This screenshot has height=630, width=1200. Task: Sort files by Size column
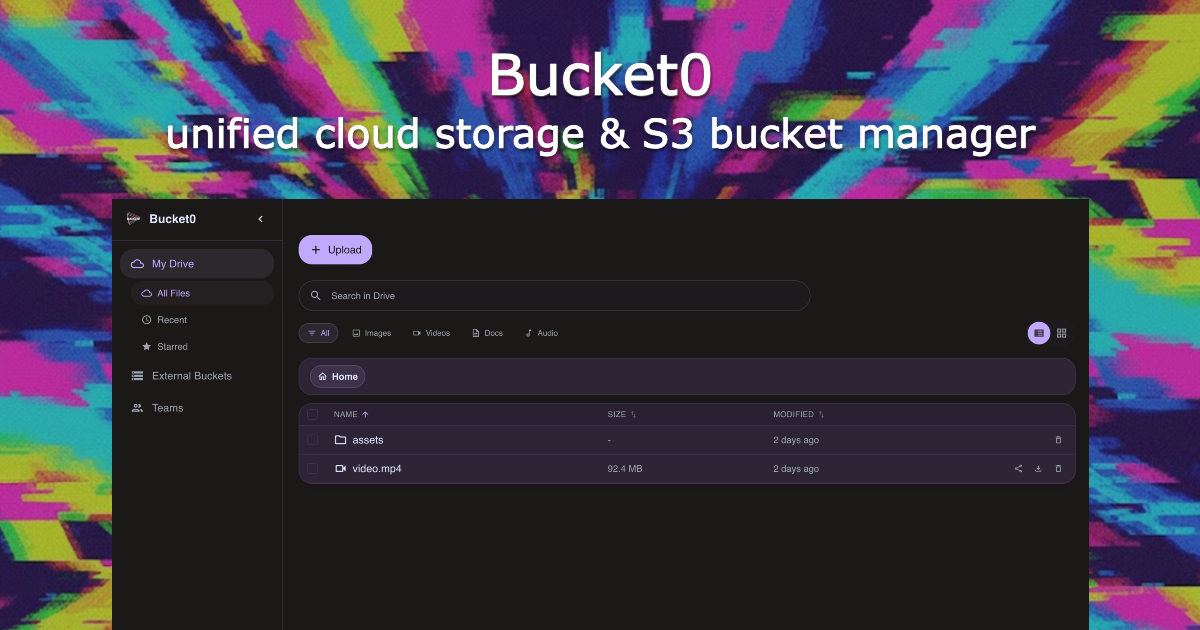pos(617,414)
